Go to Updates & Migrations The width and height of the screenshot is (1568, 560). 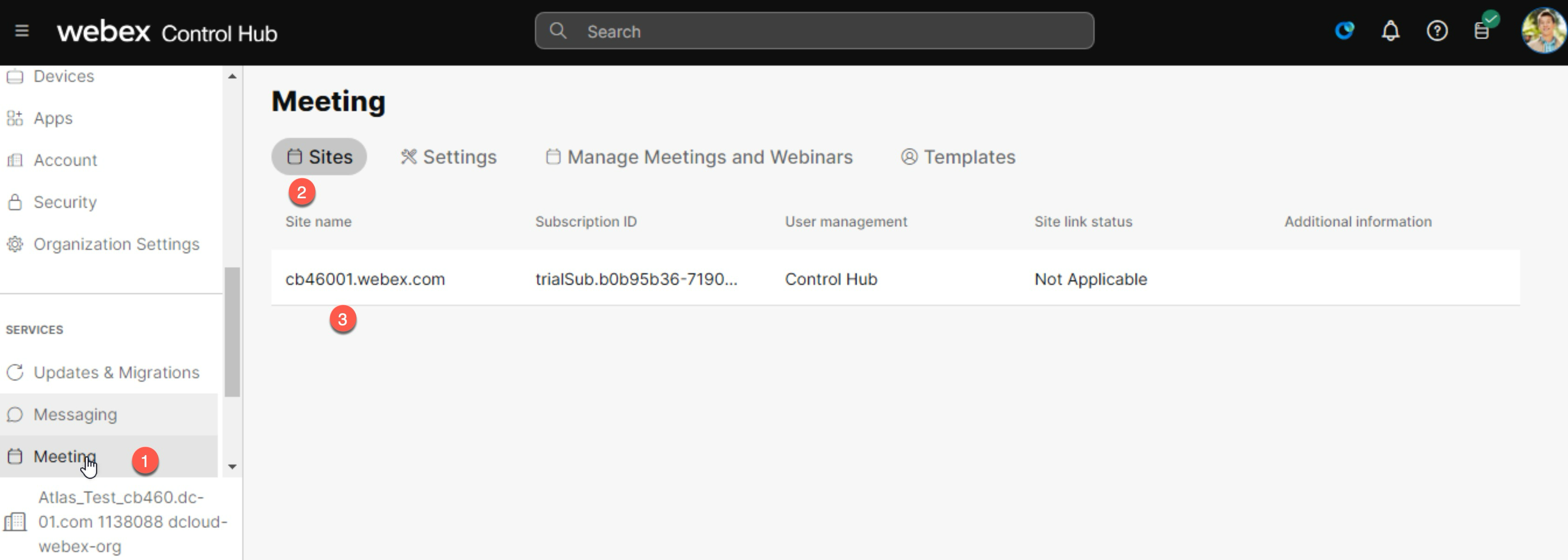pos(116,372)
